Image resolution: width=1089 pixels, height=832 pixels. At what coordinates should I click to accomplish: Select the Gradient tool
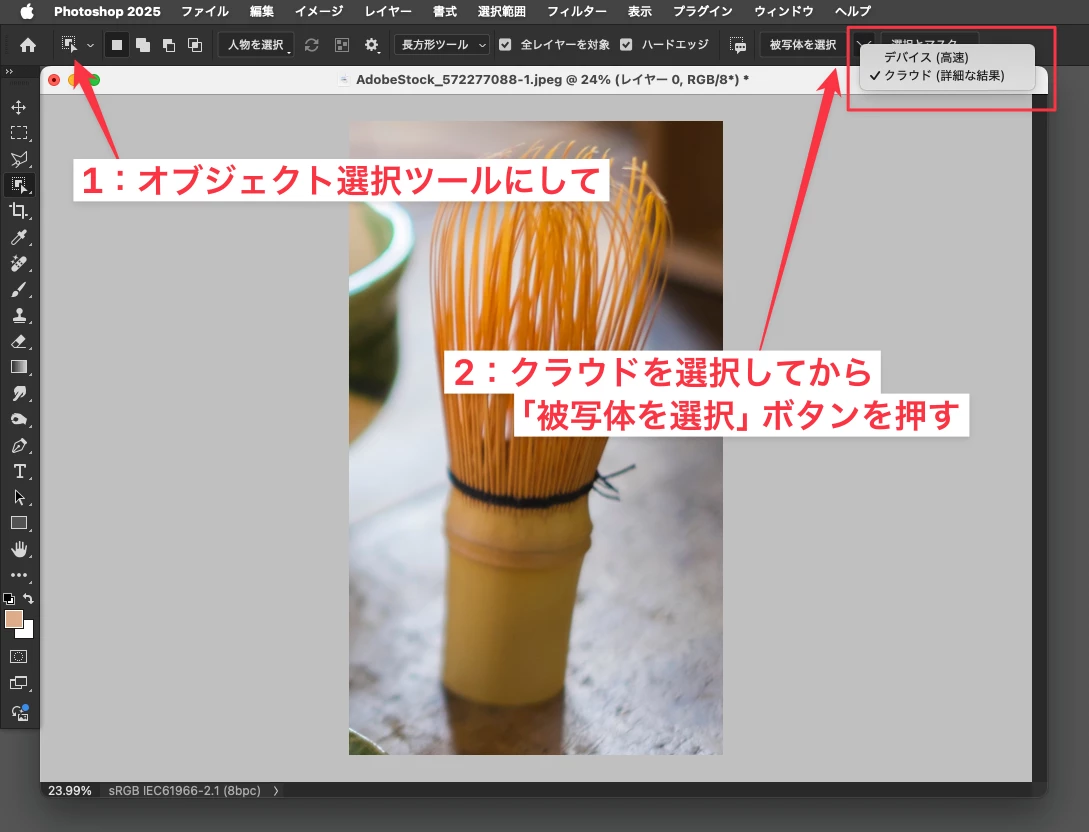(19, 367)
